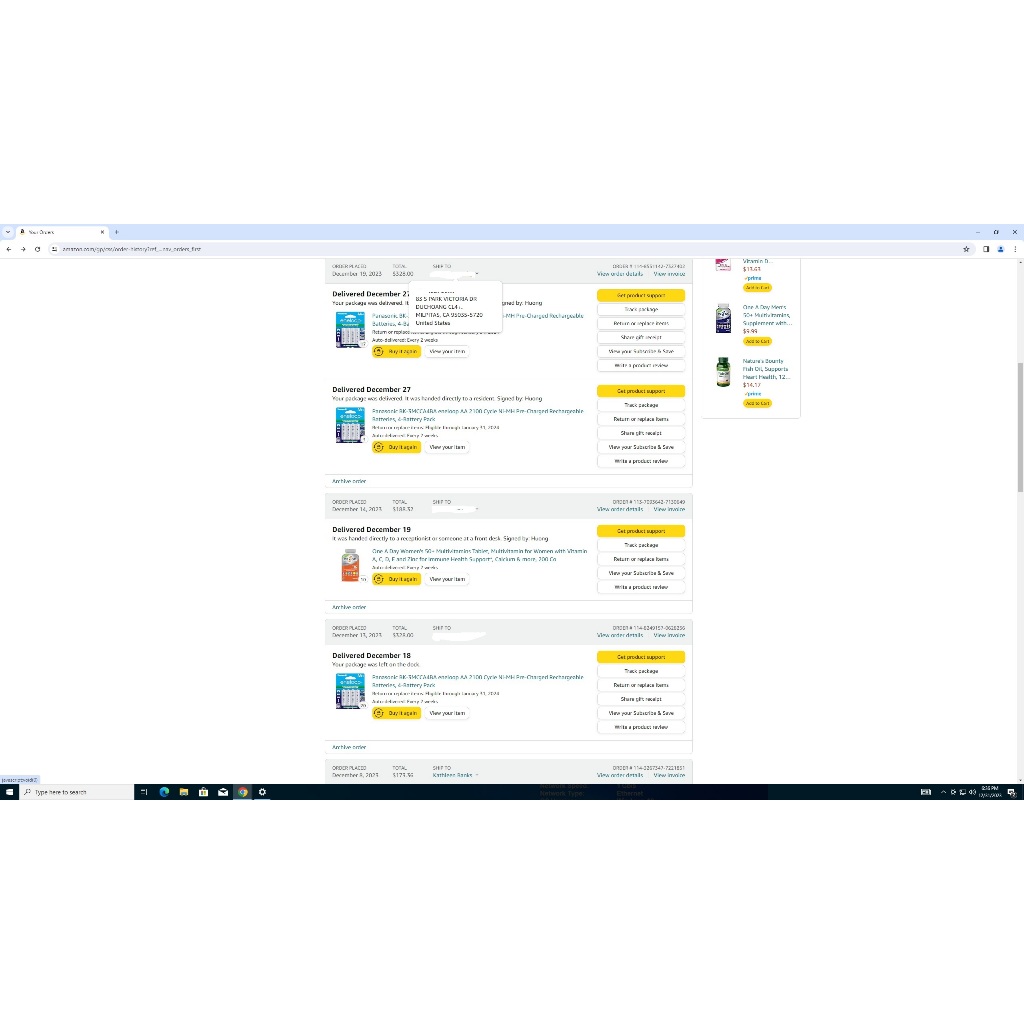Click Track package for December 27 delivery
Image resolution: width=1024 pixels, height=1024 pixels.
click(x=641, y=405)
